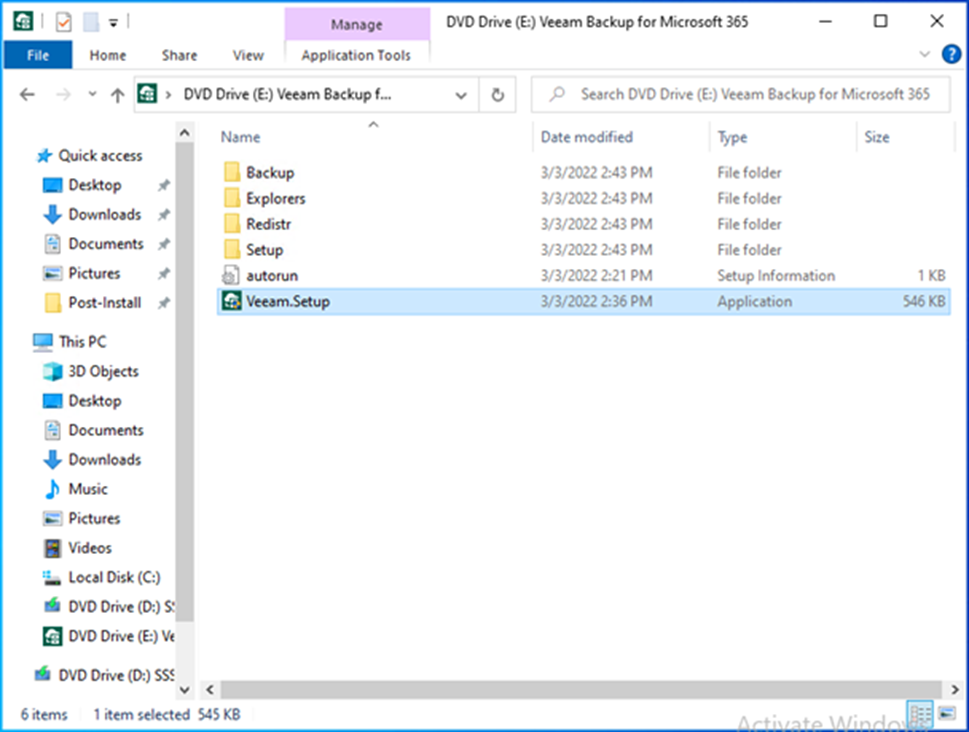Open the recent locations dropdown arrow
This screenshot has height=732, width=969.
(92, 95)
